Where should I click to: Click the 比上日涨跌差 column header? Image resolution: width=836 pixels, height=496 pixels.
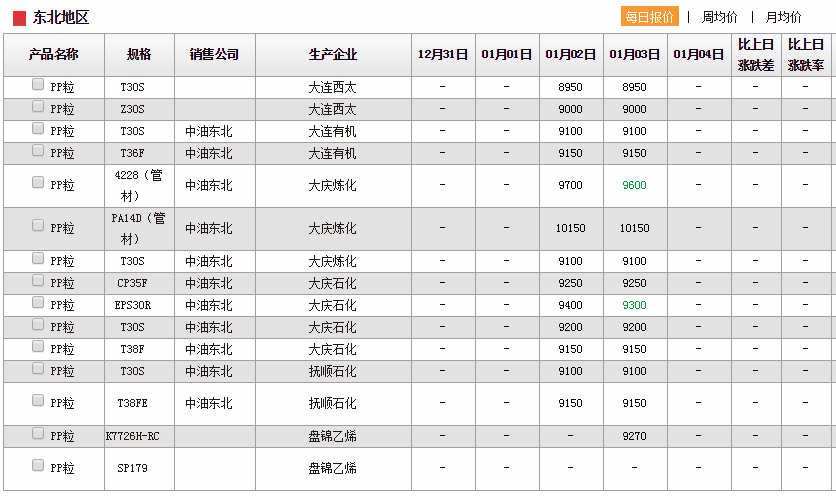(x=756, y=54)
